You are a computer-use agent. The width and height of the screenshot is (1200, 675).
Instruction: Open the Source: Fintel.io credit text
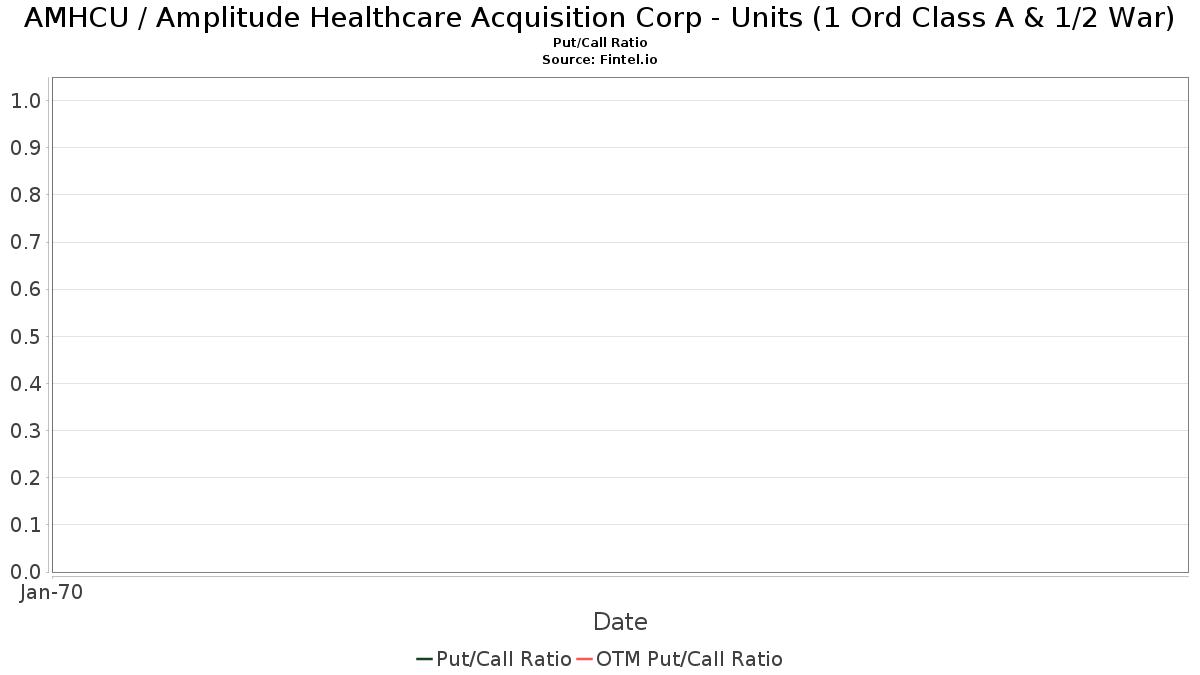pos(600,60)
